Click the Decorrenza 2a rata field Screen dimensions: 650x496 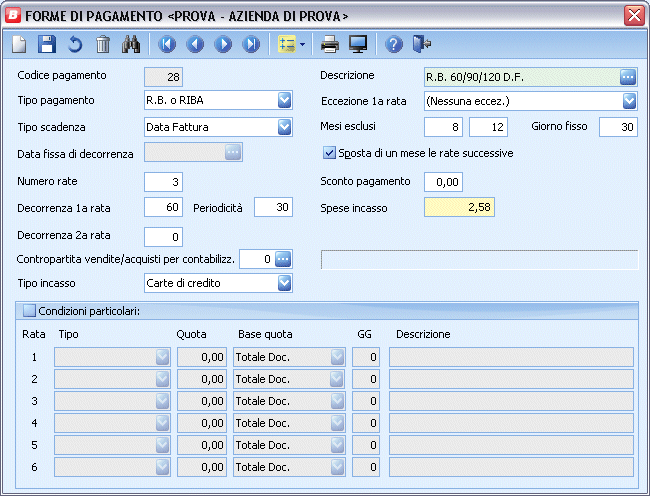163,237
